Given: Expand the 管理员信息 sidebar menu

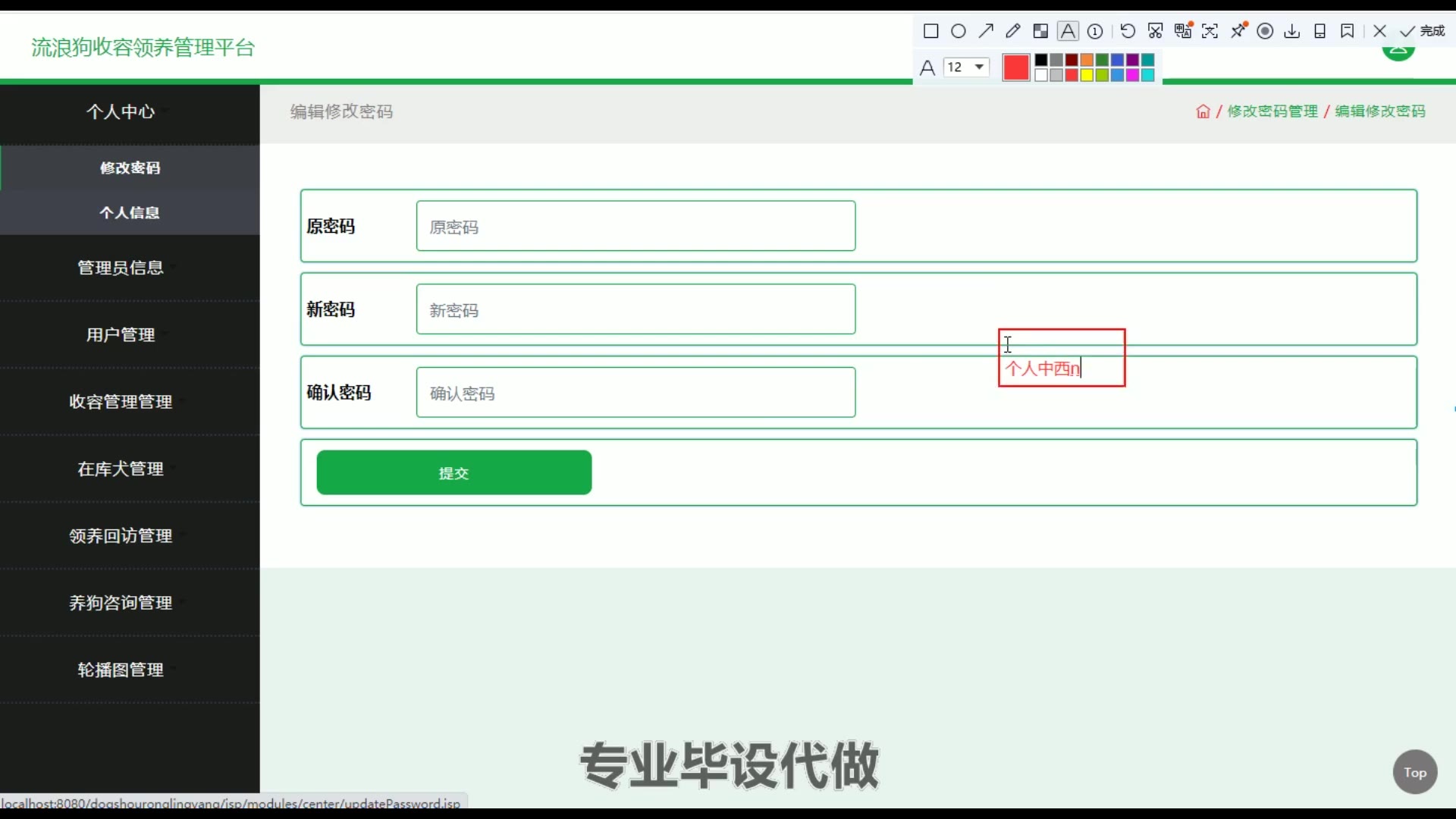Looking at the screenshot, I should tap(121, 268).
